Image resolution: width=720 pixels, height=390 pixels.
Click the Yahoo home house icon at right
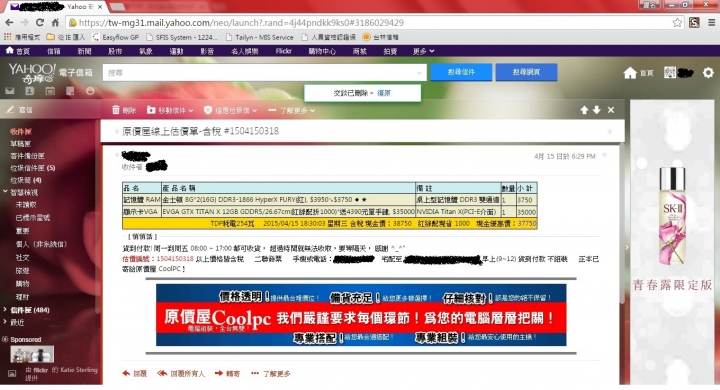coord(630,73)
